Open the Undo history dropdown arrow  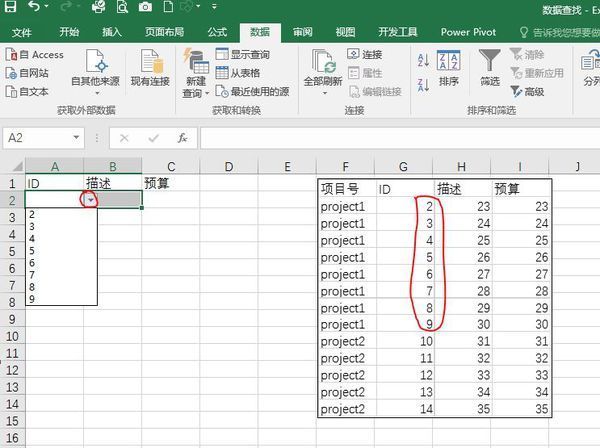(46, 6)
